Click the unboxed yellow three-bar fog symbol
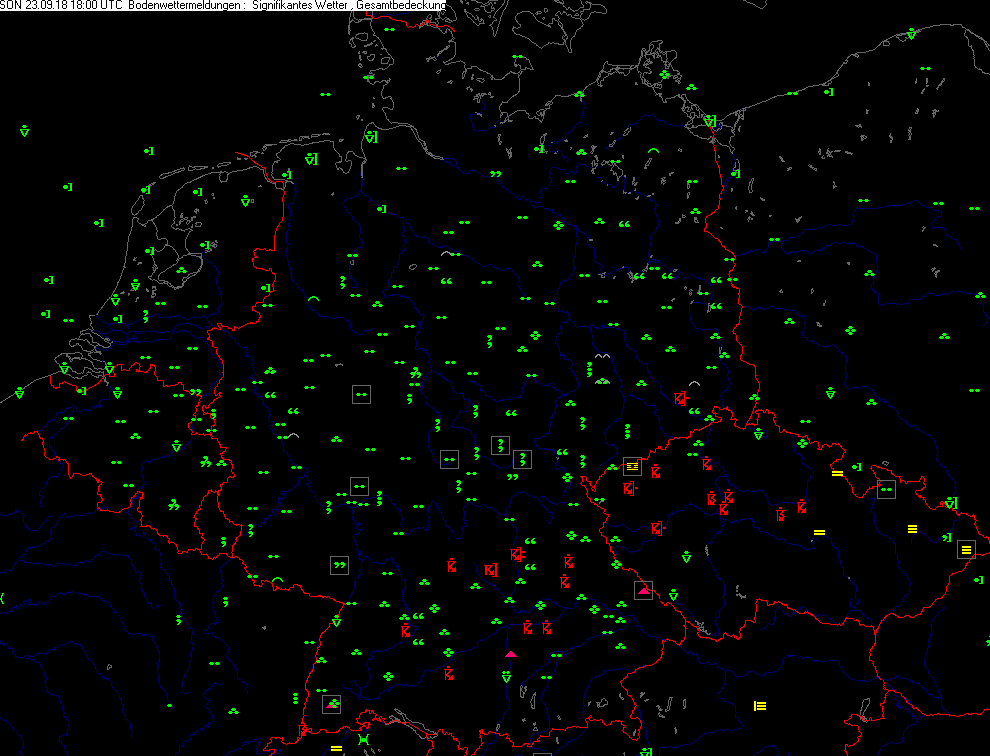 pyautogui.click(x=912, y=528)
